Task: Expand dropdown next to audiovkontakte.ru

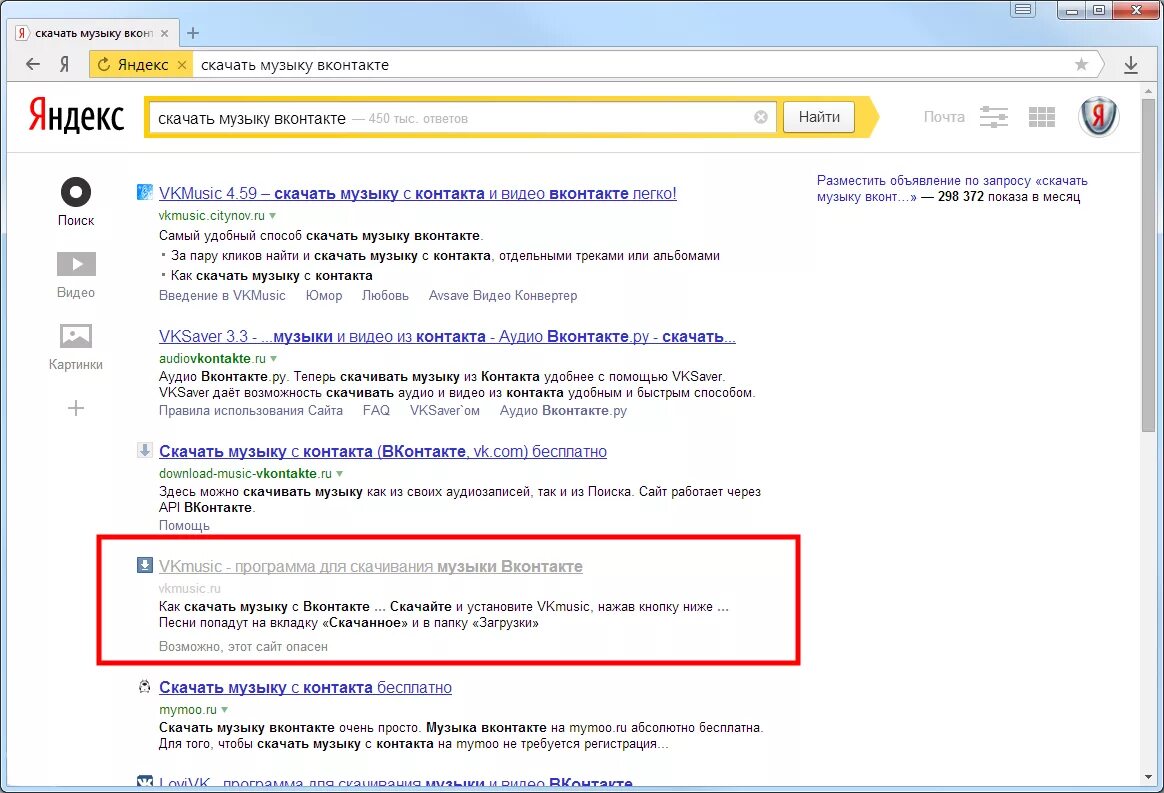Action: tap(274, 359)
